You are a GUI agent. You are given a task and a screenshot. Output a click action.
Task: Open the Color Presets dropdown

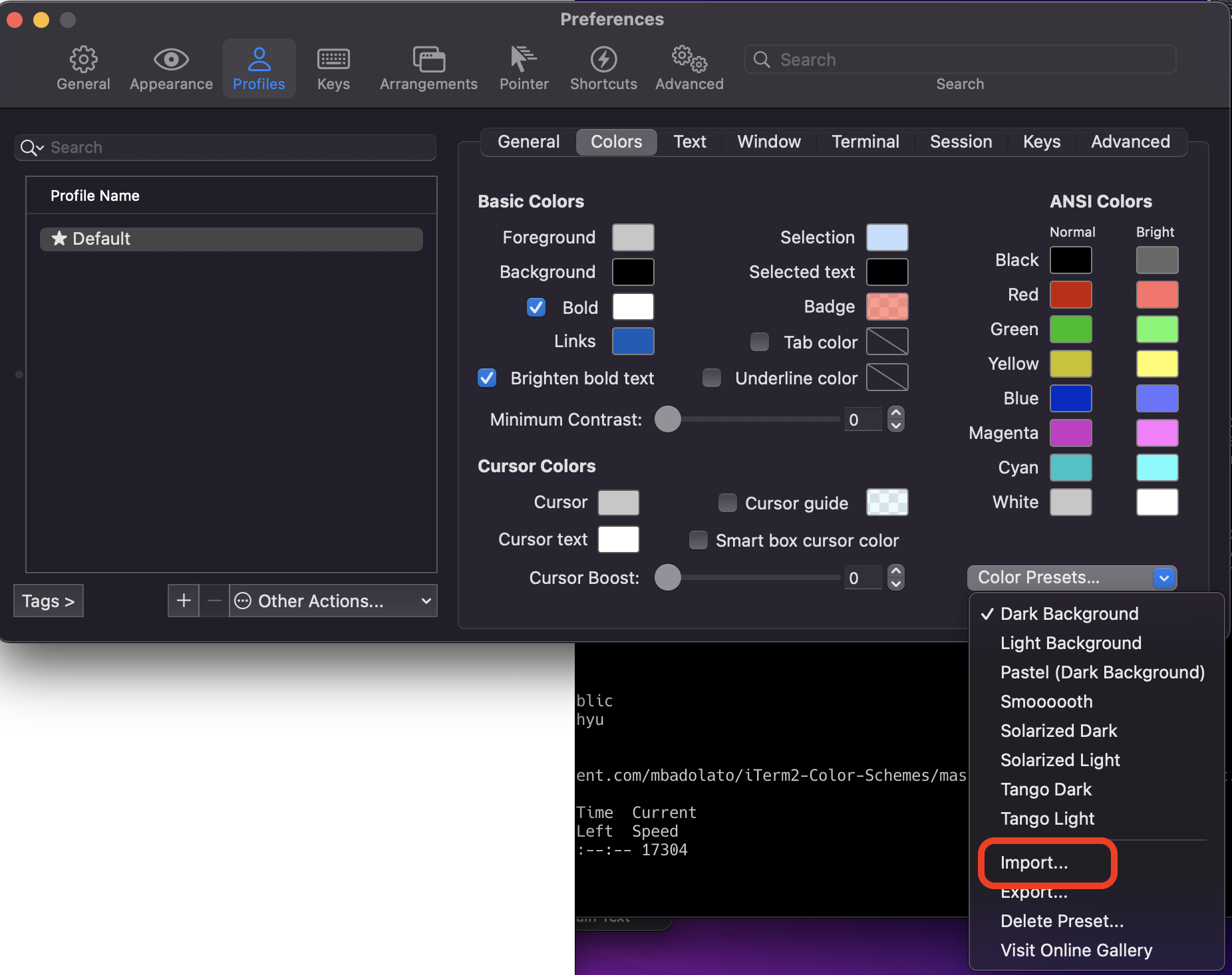[x=1072, y=577]
